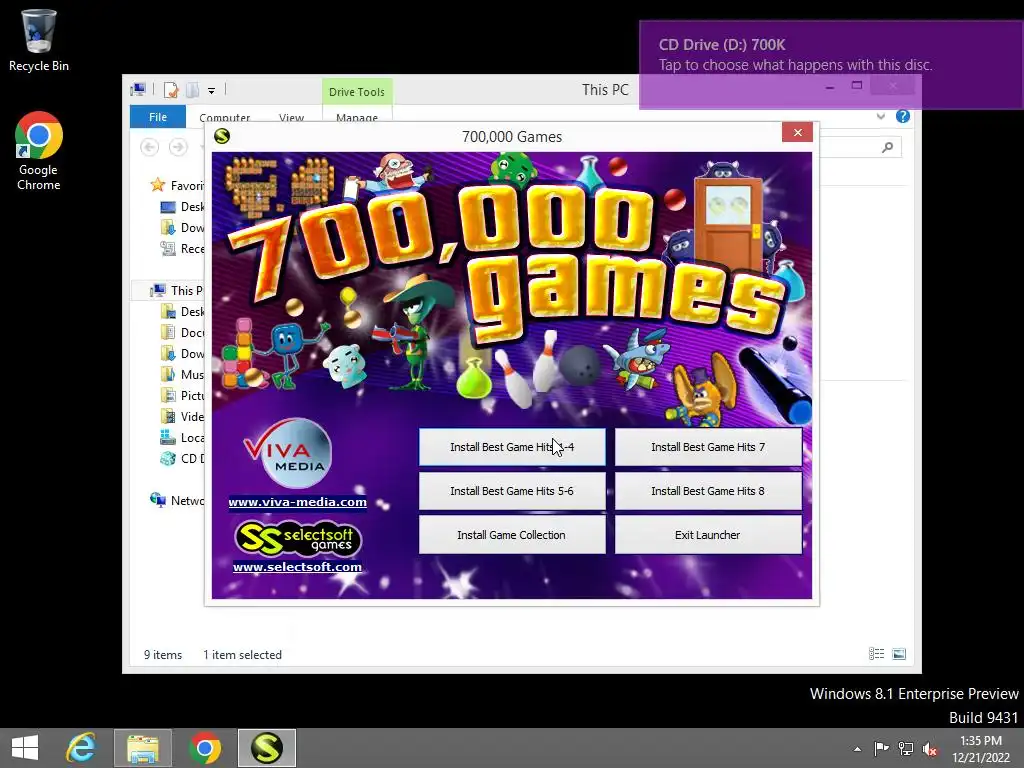Click Exit Launcher button
The image size is (1024, 768).
[708, 535]
